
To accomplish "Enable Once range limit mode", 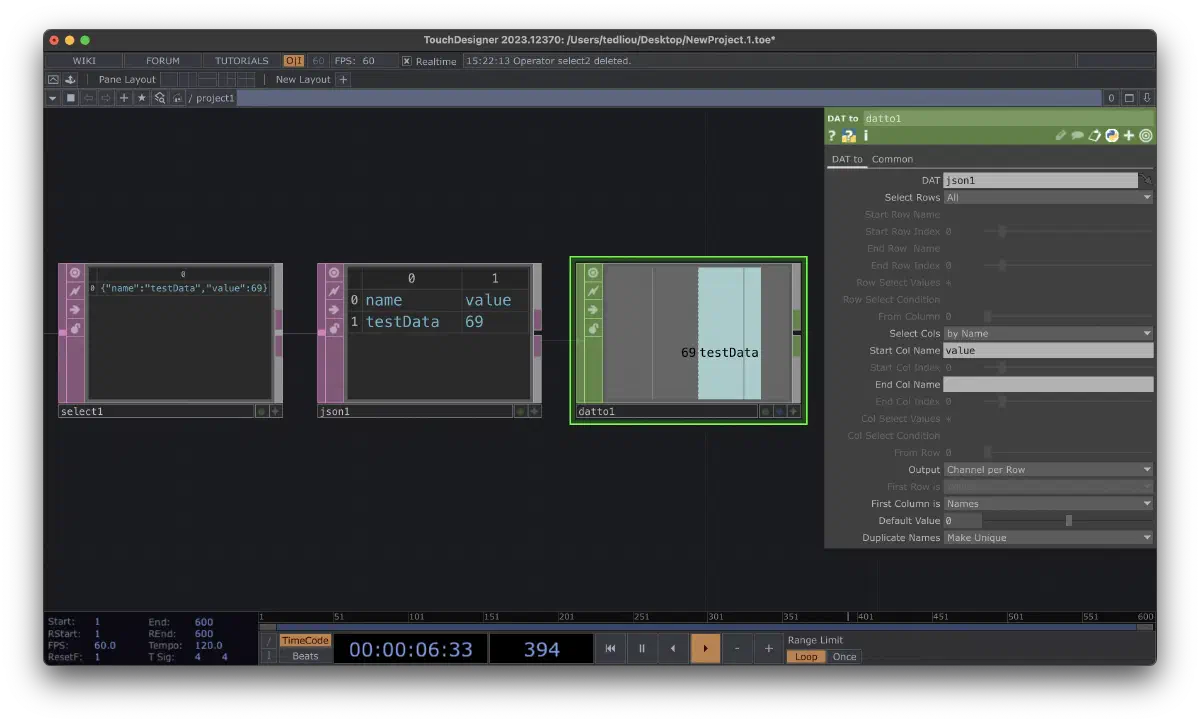I will [844, 657].
